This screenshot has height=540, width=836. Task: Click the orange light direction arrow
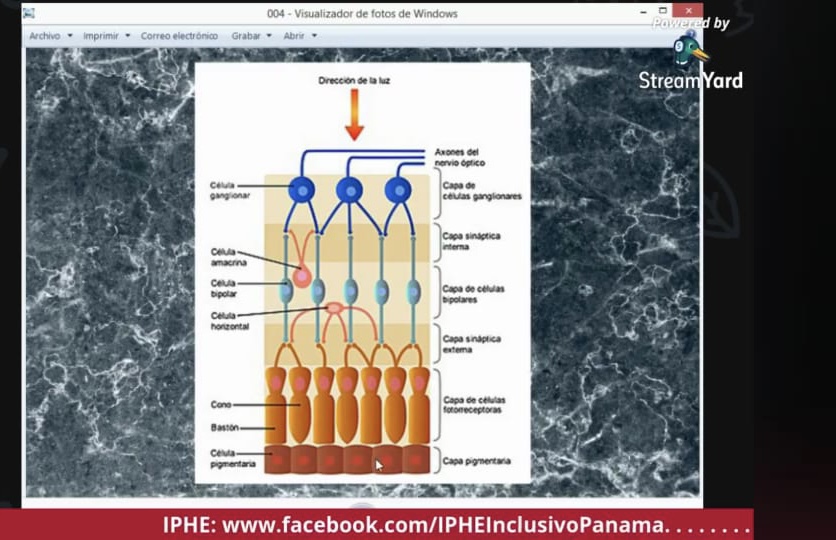[354, 115]
